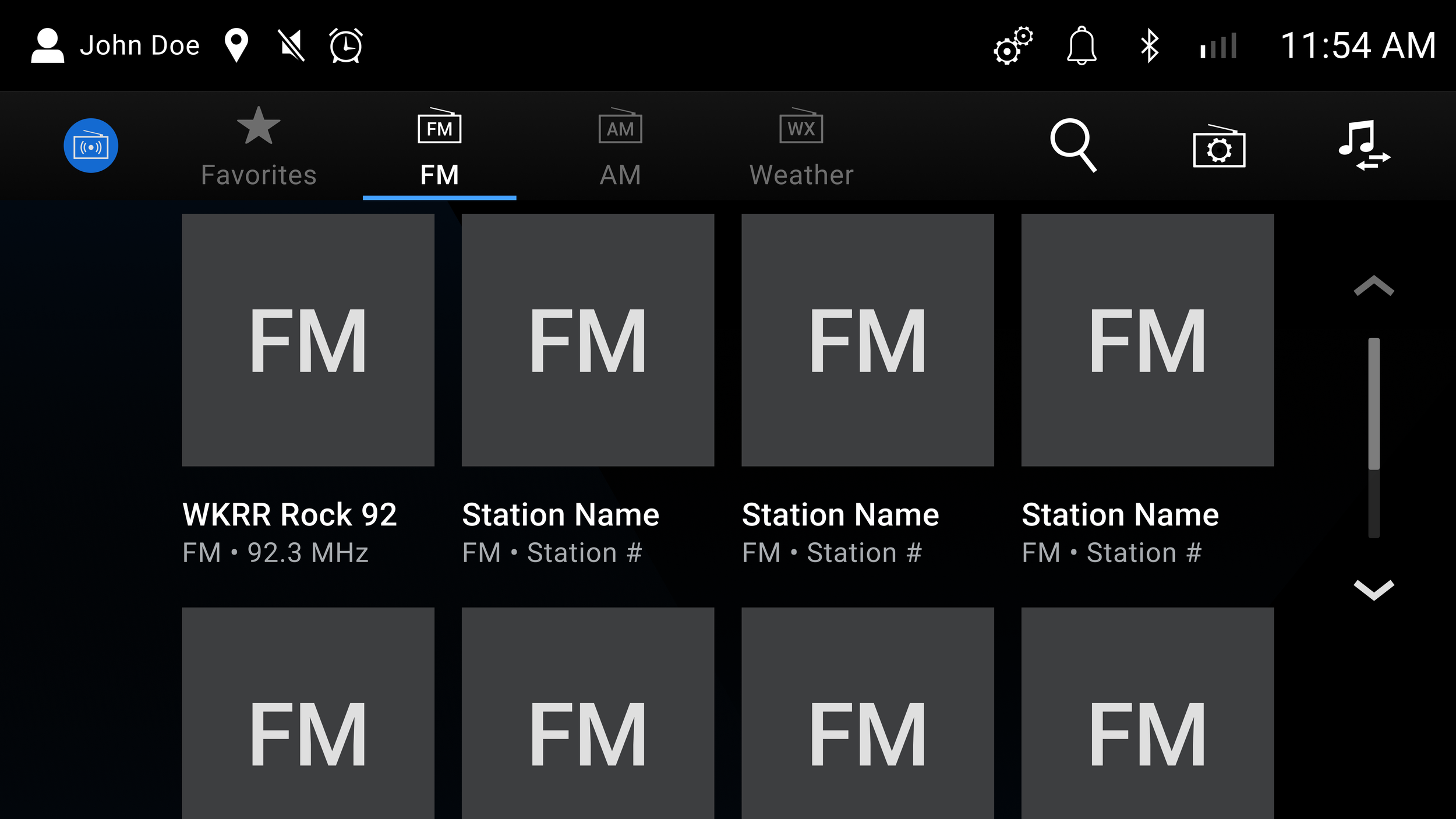Switch media source with music note icon

(x=1364, y=146)
